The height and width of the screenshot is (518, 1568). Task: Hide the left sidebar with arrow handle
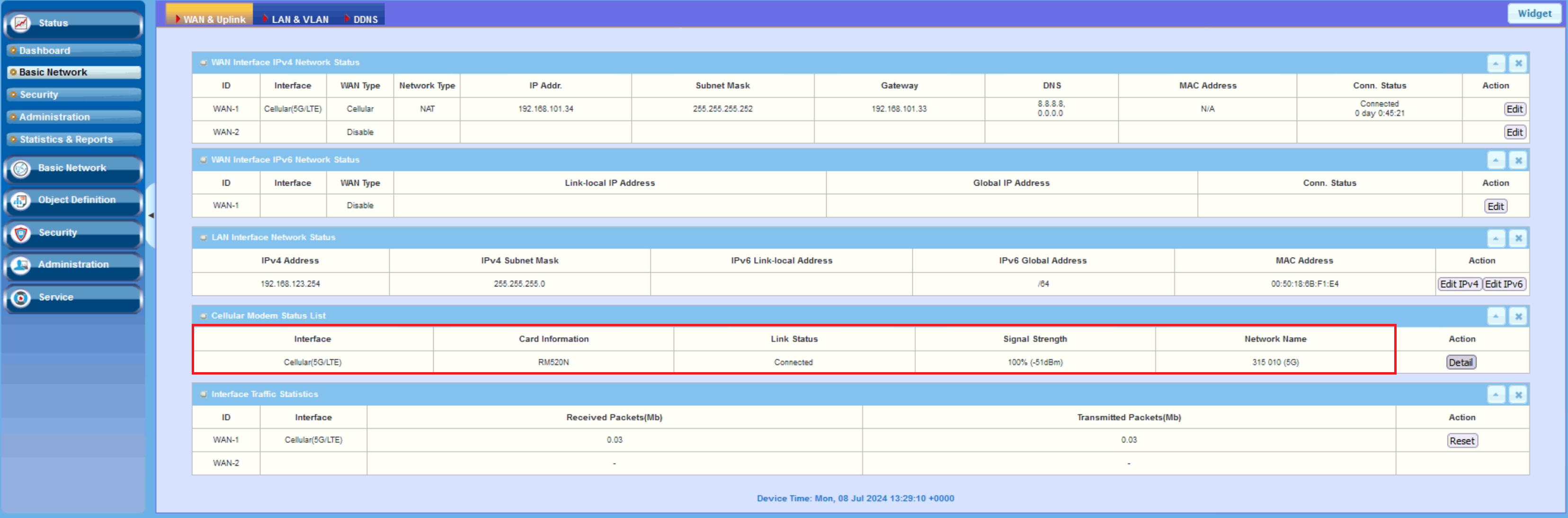pos(151,215)
